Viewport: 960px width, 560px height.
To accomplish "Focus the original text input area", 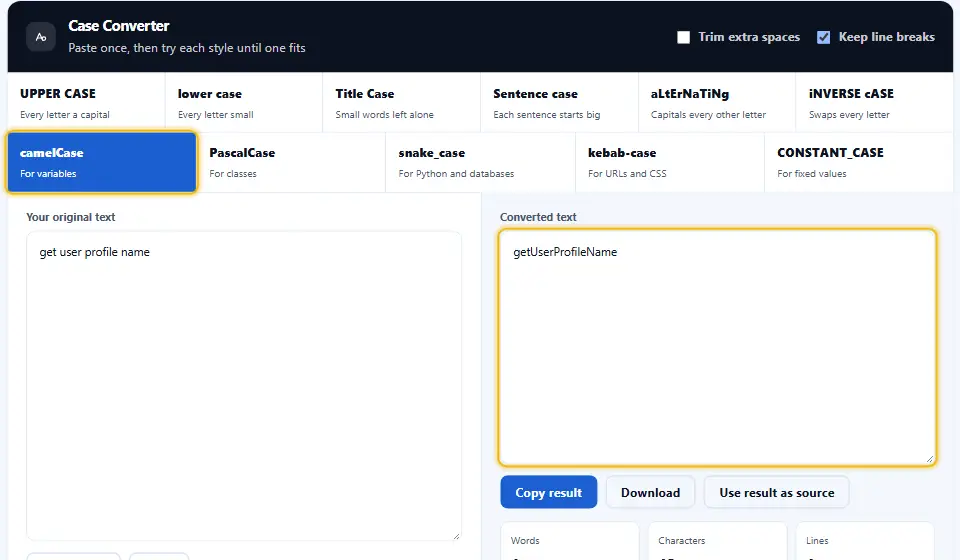I will pyautogui.click(x=244, y=386).
